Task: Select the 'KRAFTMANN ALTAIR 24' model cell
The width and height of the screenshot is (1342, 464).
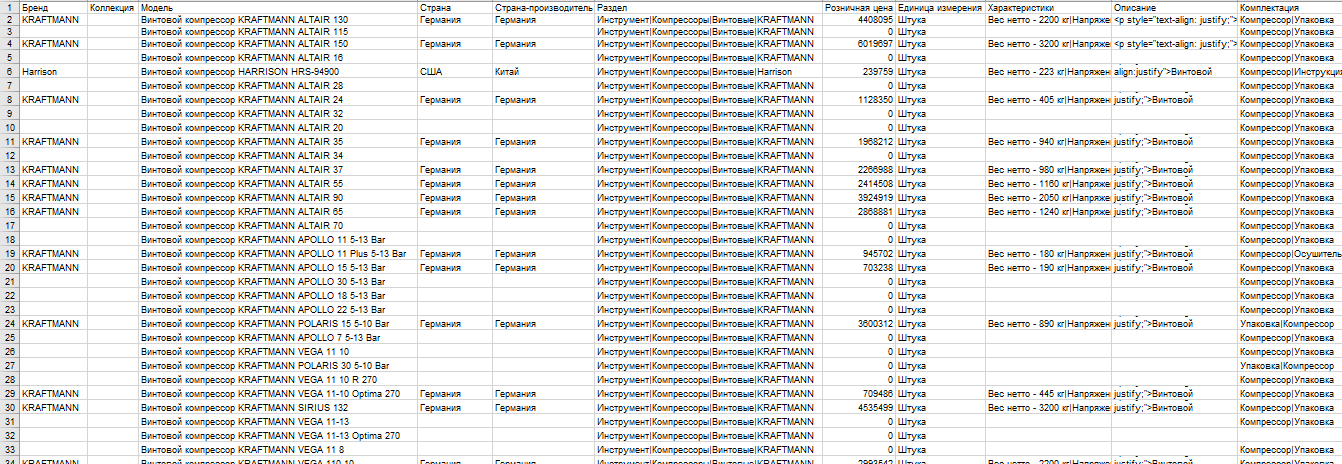Action: click(278, 100)
